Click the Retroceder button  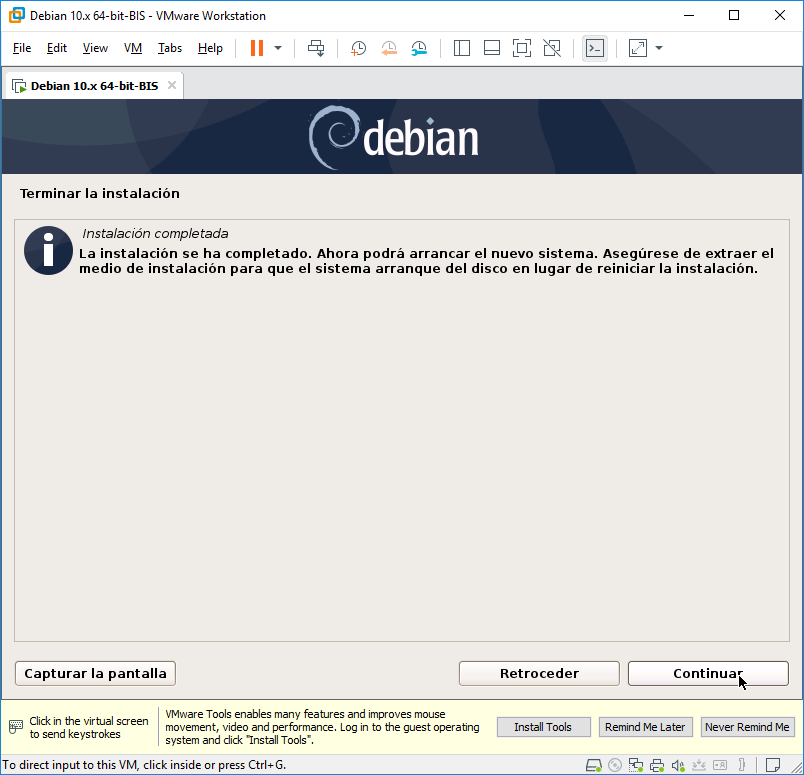click(x=539, y=673)
